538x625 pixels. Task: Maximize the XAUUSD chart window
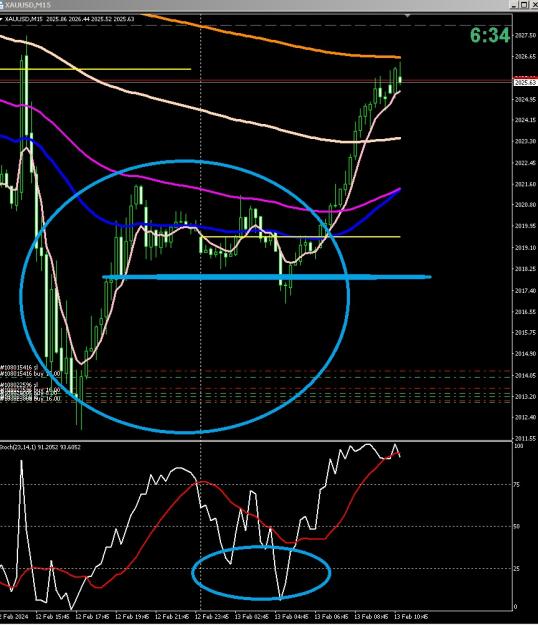[524, 5]
